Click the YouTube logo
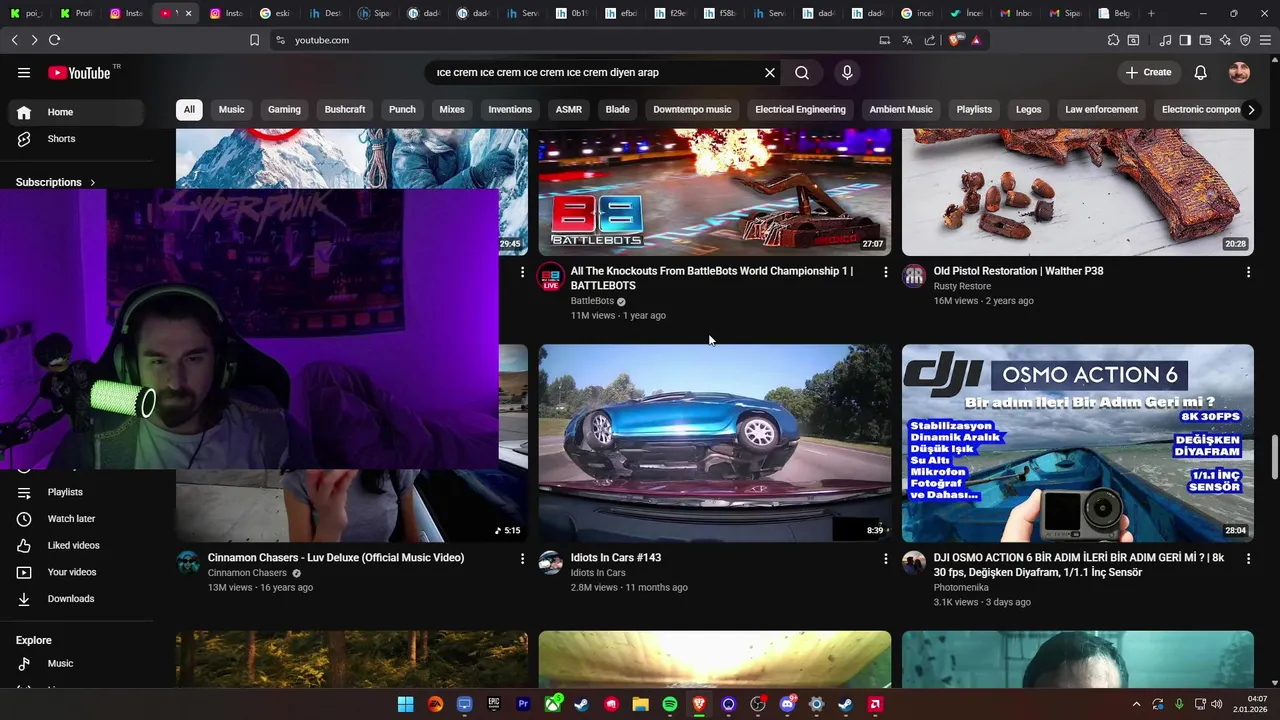 80,72
